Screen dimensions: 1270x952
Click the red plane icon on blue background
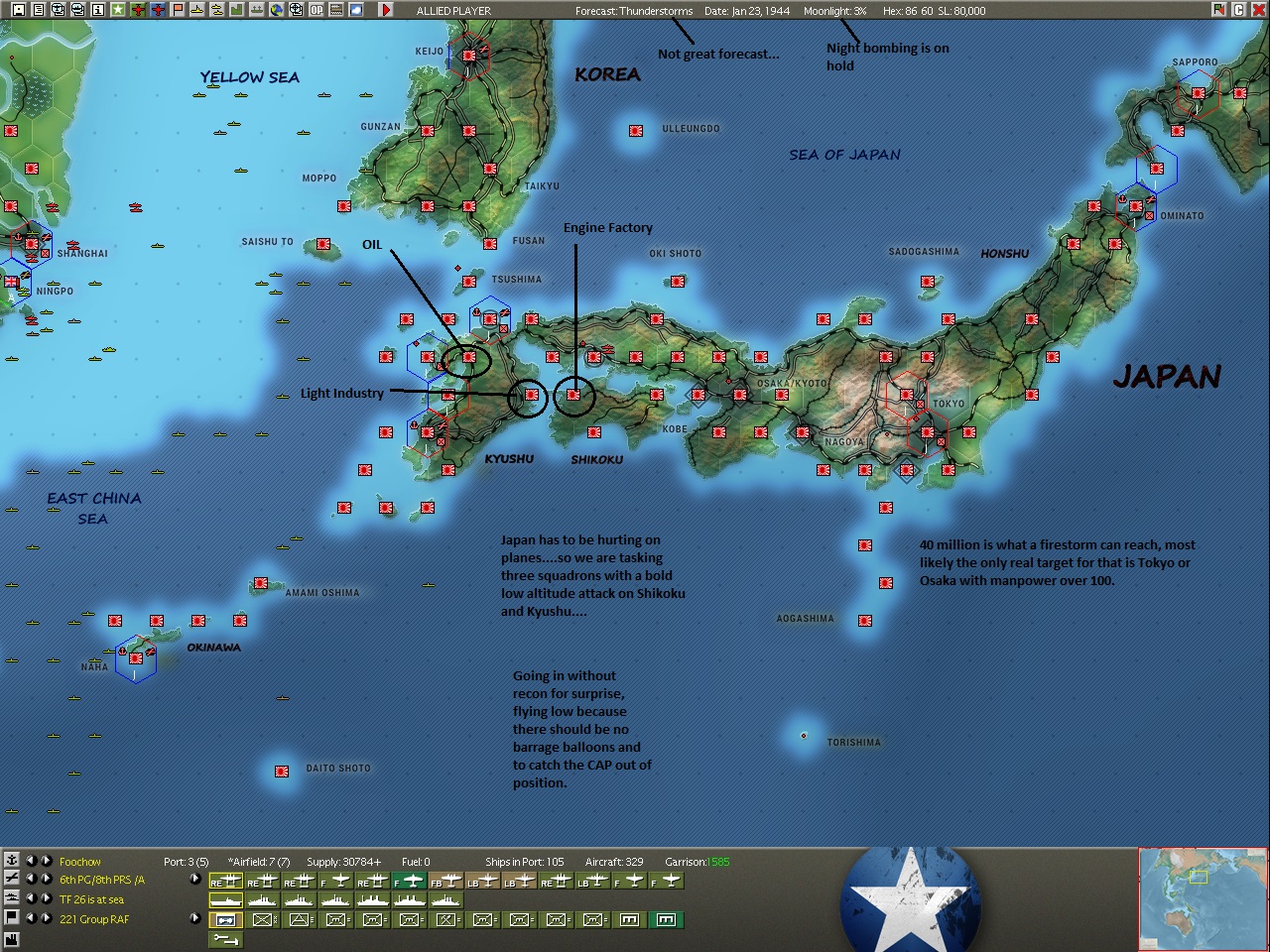(157, 10)
